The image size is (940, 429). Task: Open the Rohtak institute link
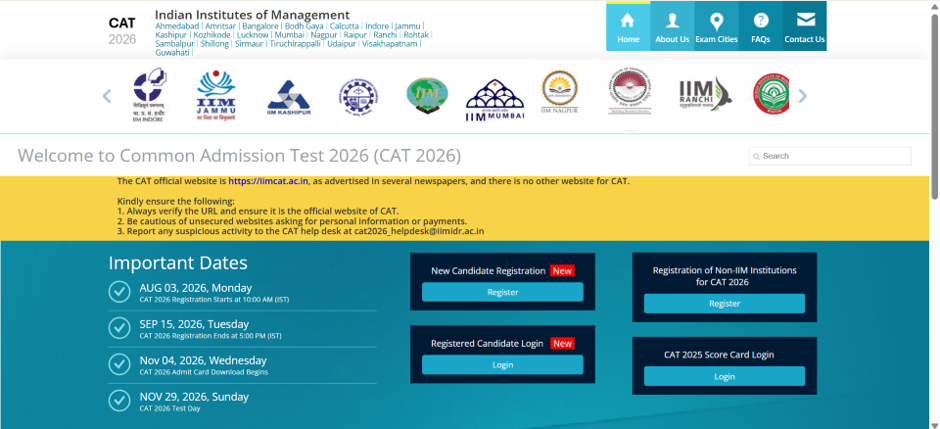pyautogui.click(x=416, y=35)
